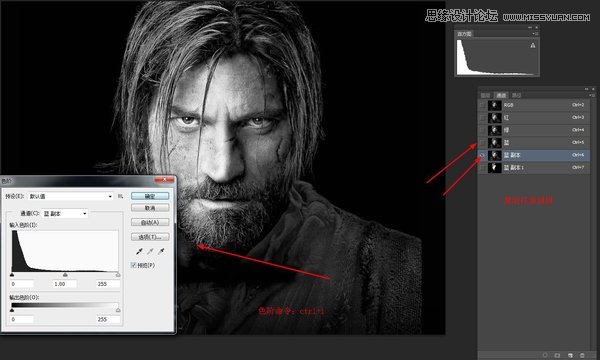Select the Green channel thumbnail
This screenshot has width=600, height=360.
coord(495,130)
